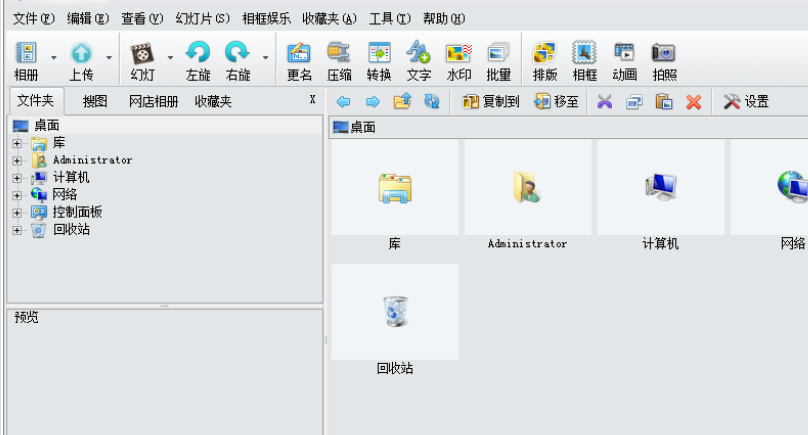
Task: Open the 幻灯片(S) menu
Action: click(202, 19)
